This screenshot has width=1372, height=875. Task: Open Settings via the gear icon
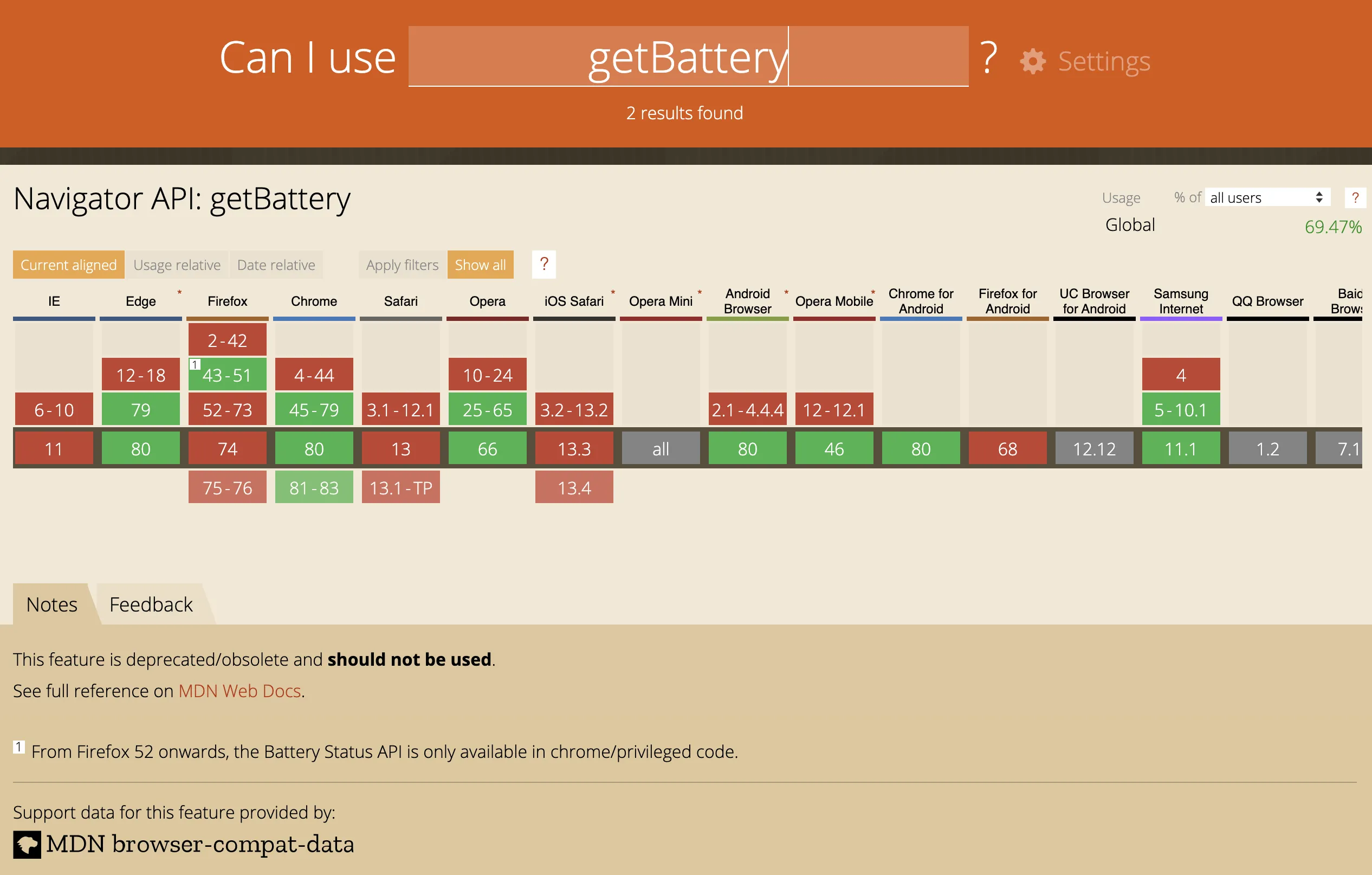tap(1032, 61)
